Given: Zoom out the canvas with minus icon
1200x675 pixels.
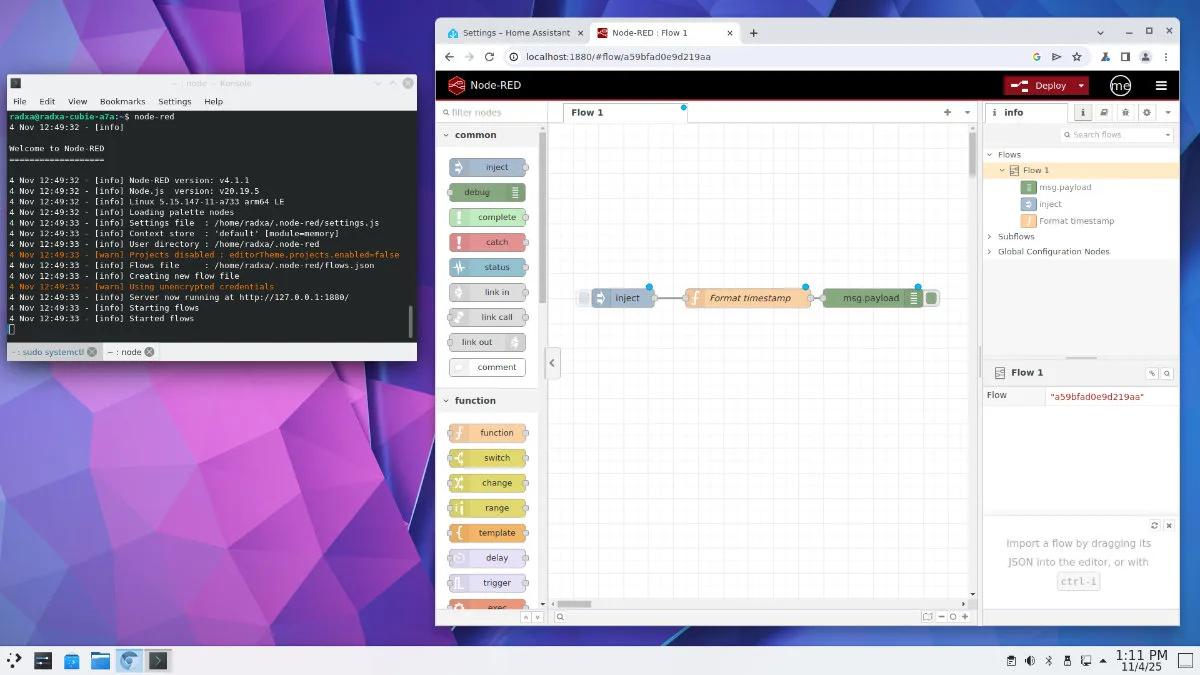Looking at the screenshot, I should (941, 617).
